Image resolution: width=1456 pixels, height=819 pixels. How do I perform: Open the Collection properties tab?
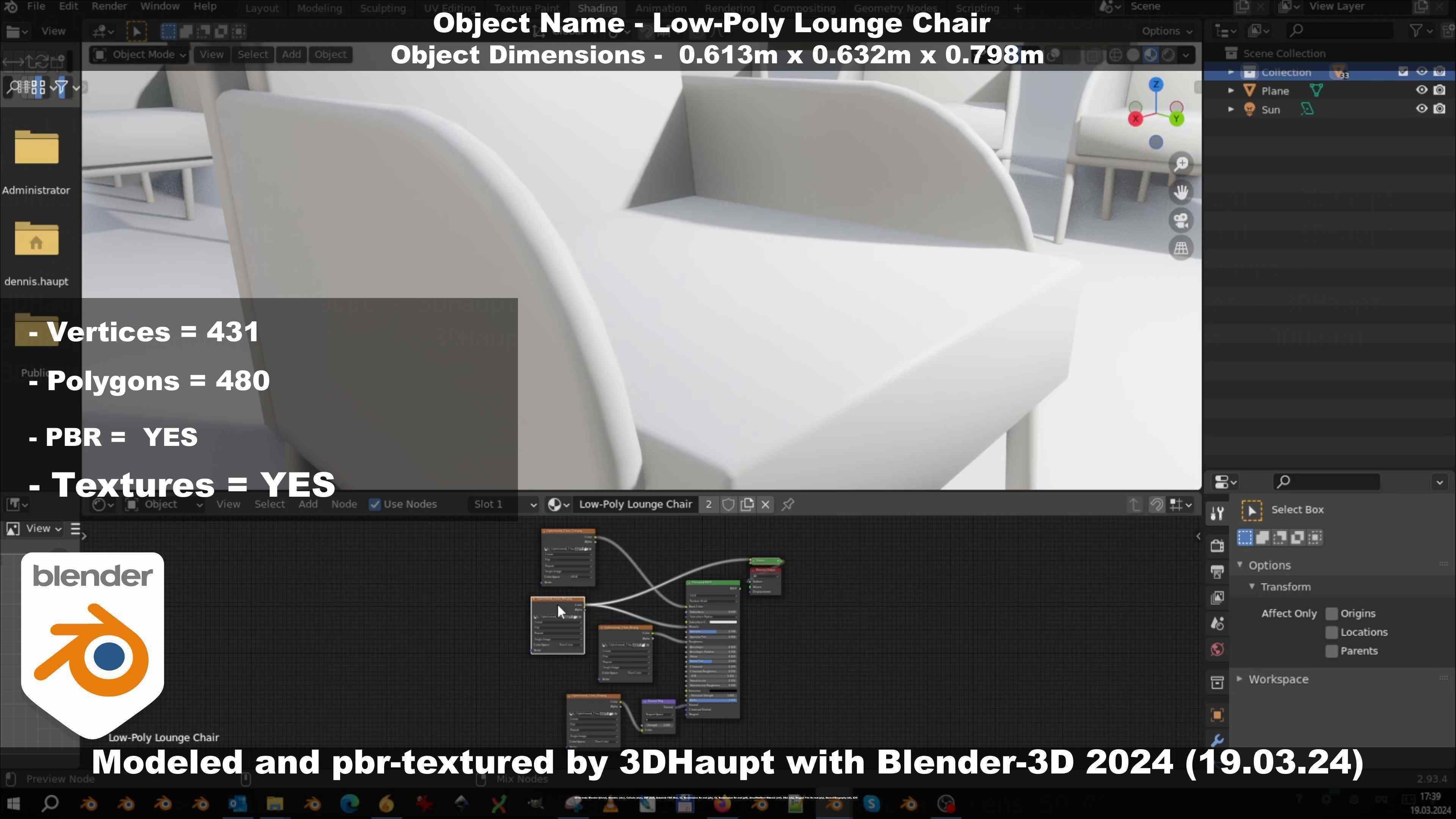pos(1217,682)
